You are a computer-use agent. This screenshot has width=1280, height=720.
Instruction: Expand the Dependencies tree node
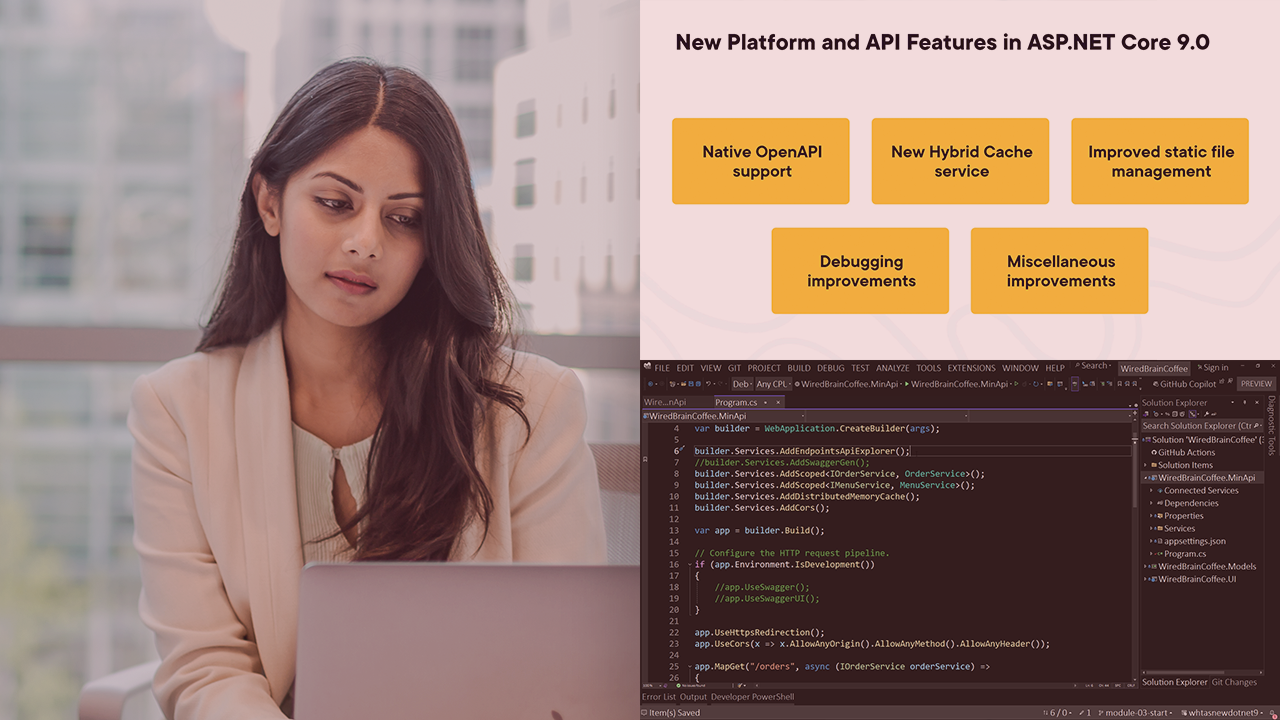[1151, 503]
